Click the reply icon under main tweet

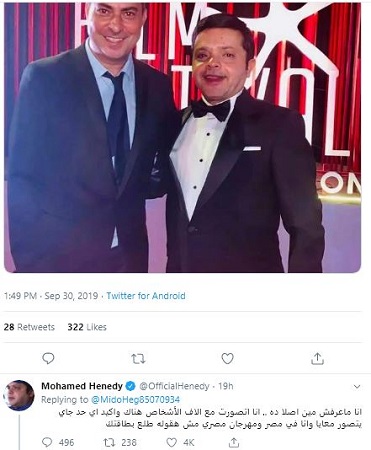48,359
